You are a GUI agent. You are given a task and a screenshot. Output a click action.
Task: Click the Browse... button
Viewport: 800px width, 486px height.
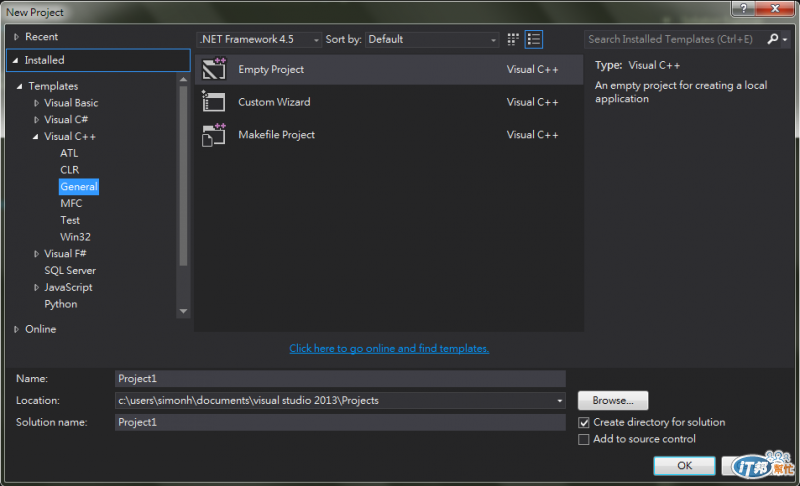613,401
